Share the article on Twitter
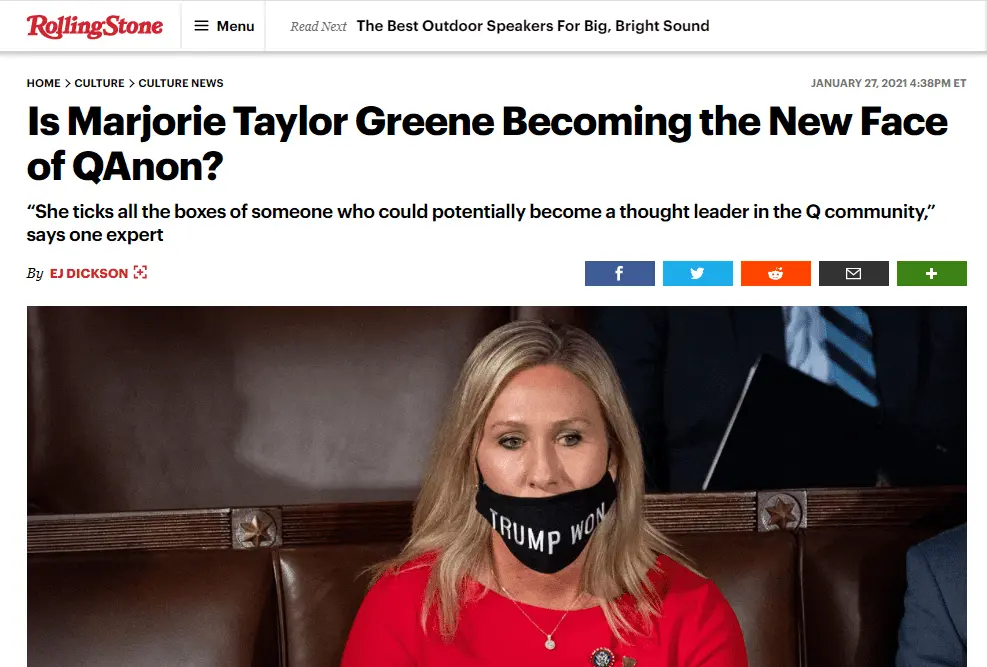Viewport: 987px width, 667px height. (x=697, y=273)
